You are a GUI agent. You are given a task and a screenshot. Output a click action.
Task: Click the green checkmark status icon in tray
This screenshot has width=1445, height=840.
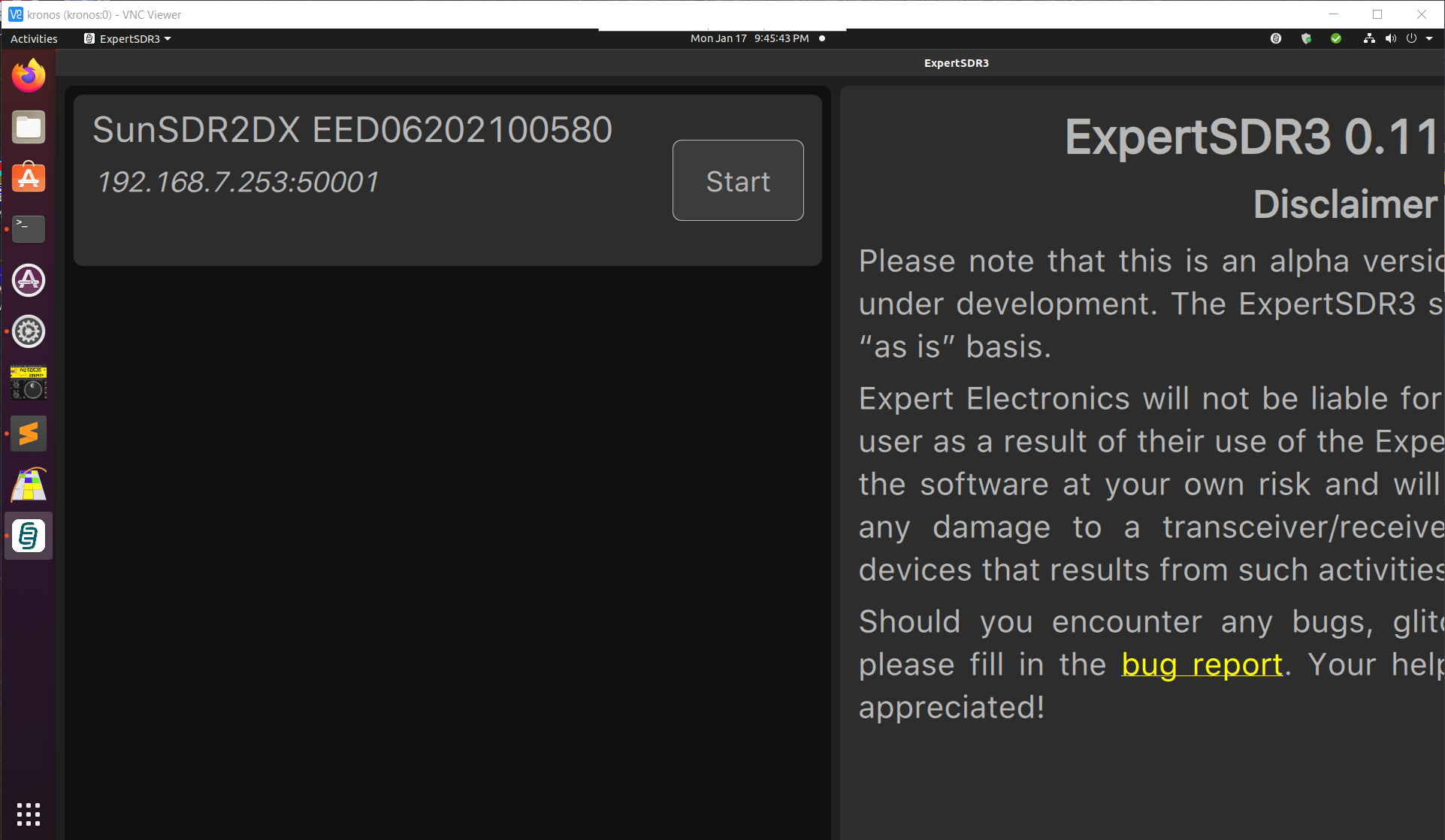point(1336,38)
